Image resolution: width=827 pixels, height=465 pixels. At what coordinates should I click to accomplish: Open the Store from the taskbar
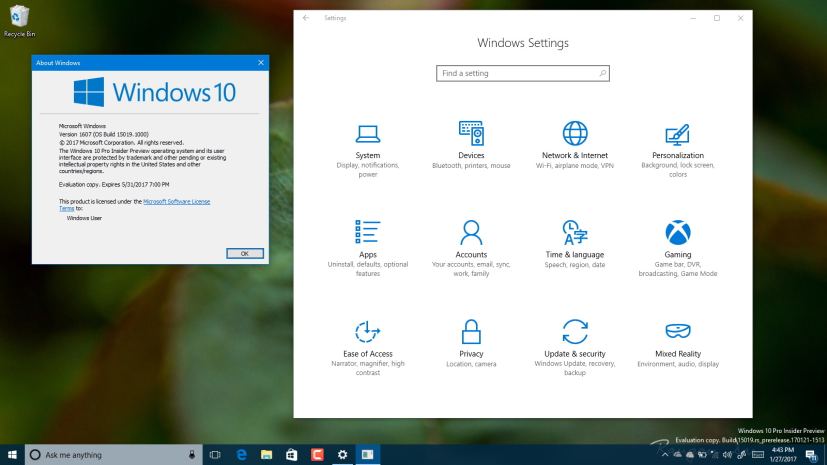tap(292, 454)
